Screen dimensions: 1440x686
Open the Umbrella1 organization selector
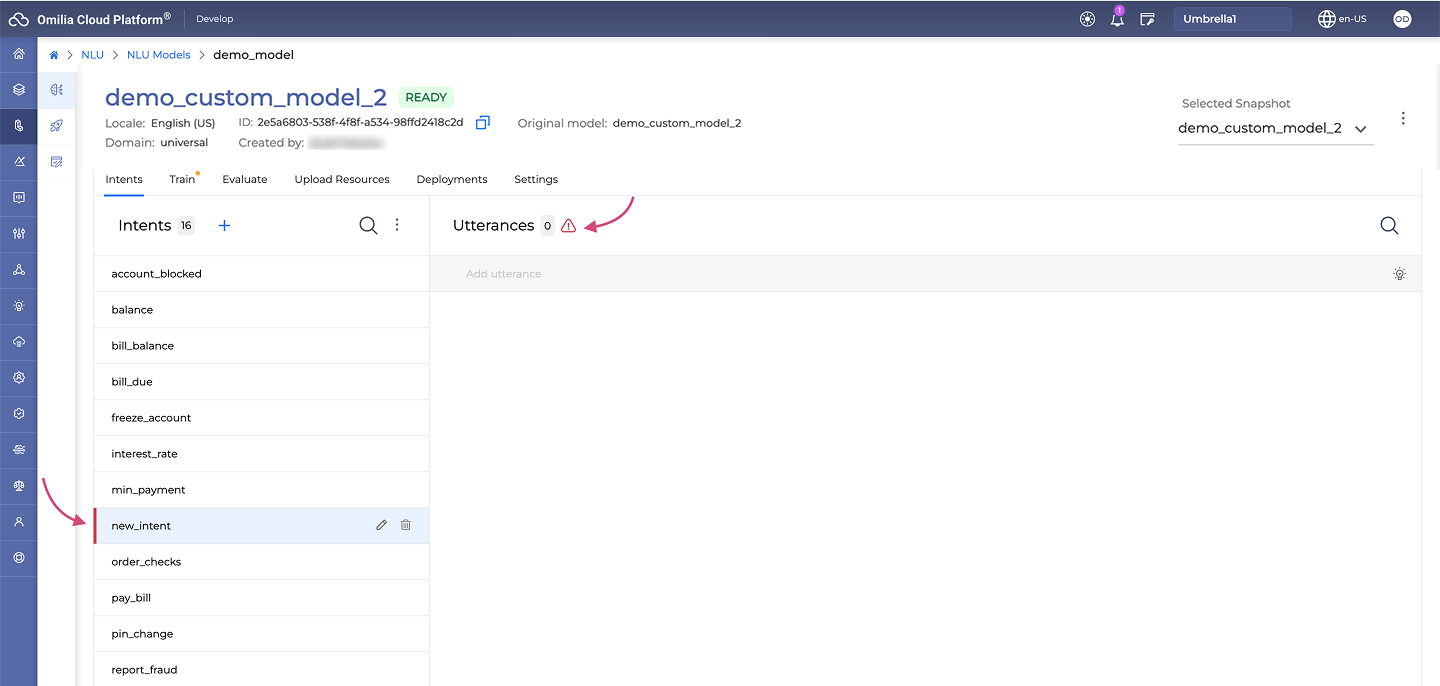point(1231,19)
